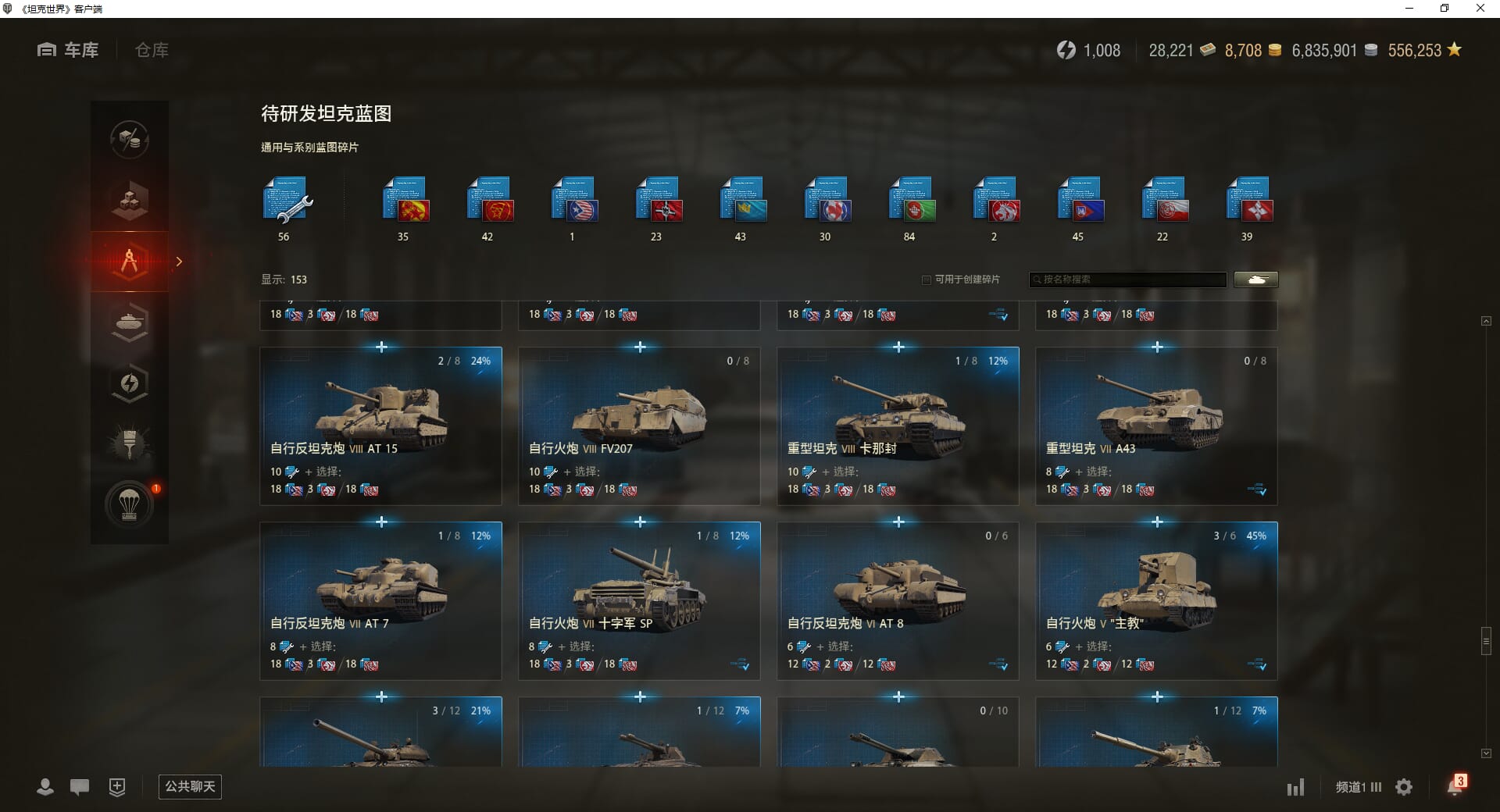Select the universal wrench blueprint fragment icon
The image size is (1500, 812).
(x=287, y=200)
